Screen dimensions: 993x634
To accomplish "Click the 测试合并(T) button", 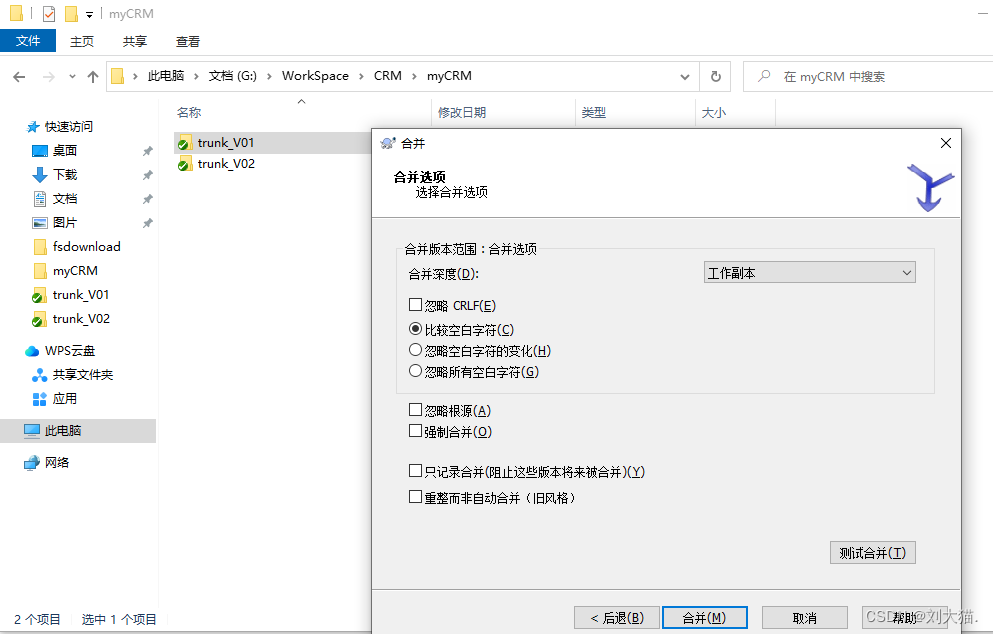I will point(873,553).
